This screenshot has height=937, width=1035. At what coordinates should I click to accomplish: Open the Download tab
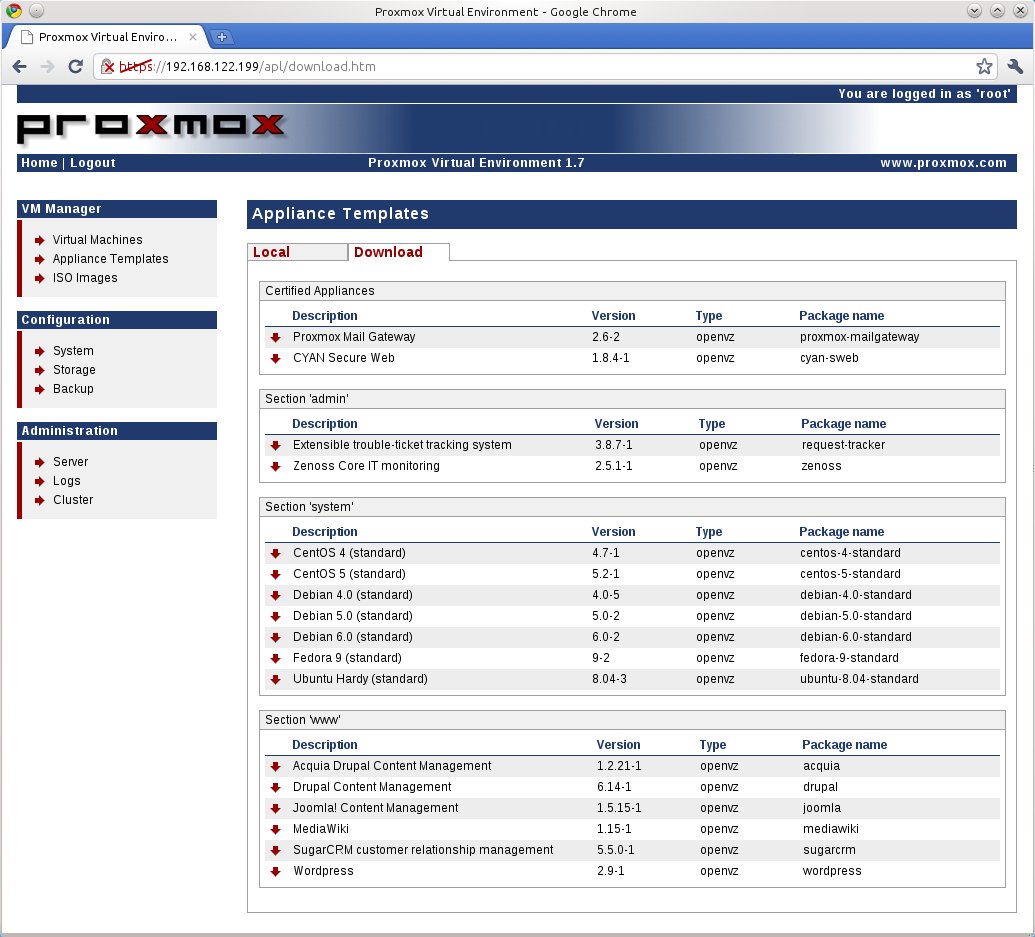point(389,252)
